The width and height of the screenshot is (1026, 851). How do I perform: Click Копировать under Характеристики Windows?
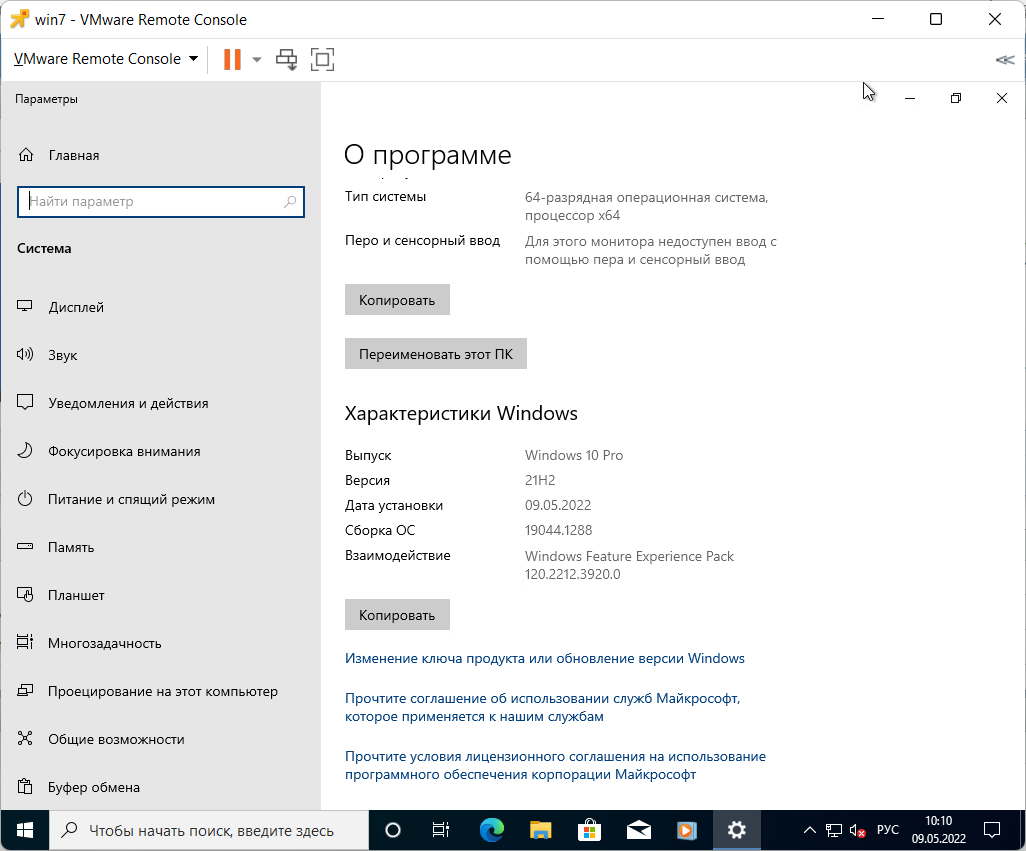(x=397, y=614)
